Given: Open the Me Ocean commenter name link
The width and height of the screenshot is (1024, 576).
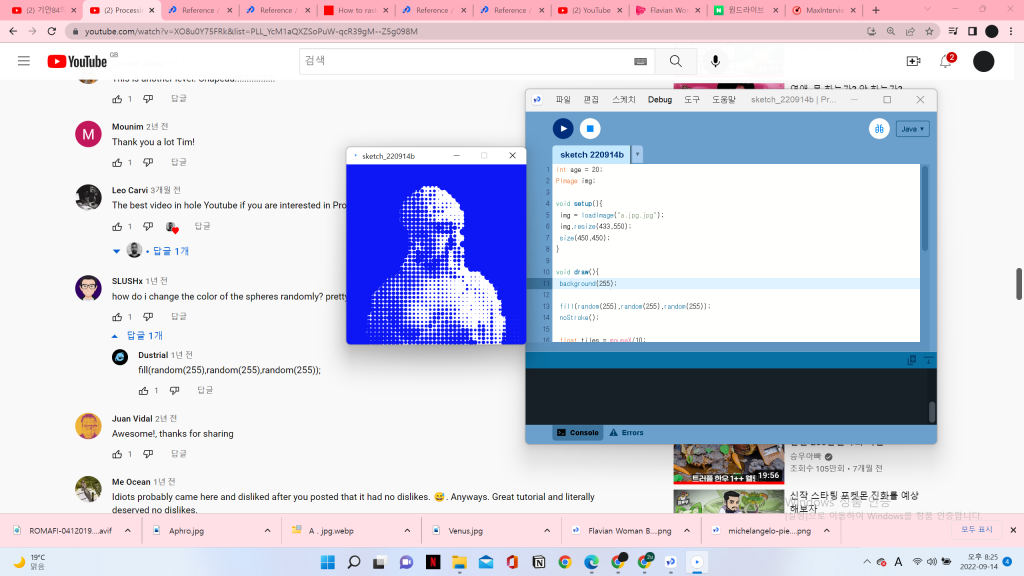Looking at the screenshot, I should tap(131, 482).
